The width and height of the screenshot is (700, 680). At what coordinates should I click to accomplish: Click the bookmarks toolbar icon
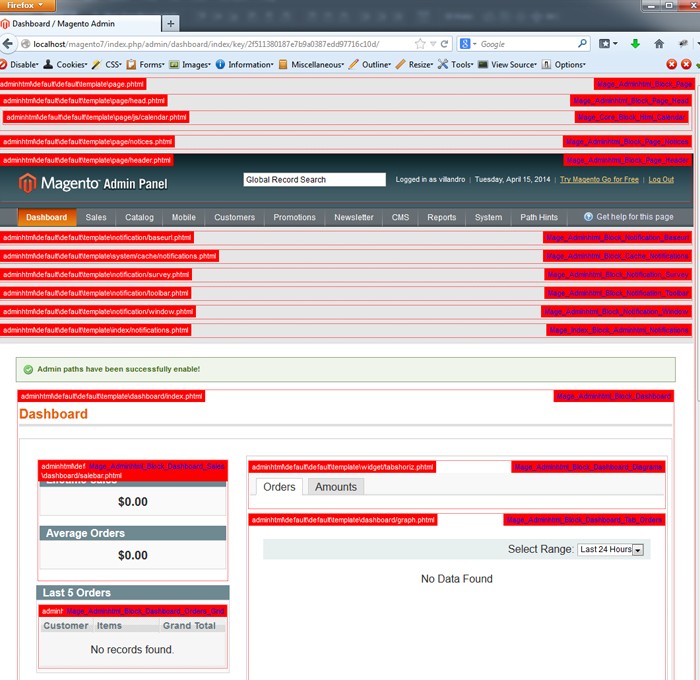(x=605, y=44)
